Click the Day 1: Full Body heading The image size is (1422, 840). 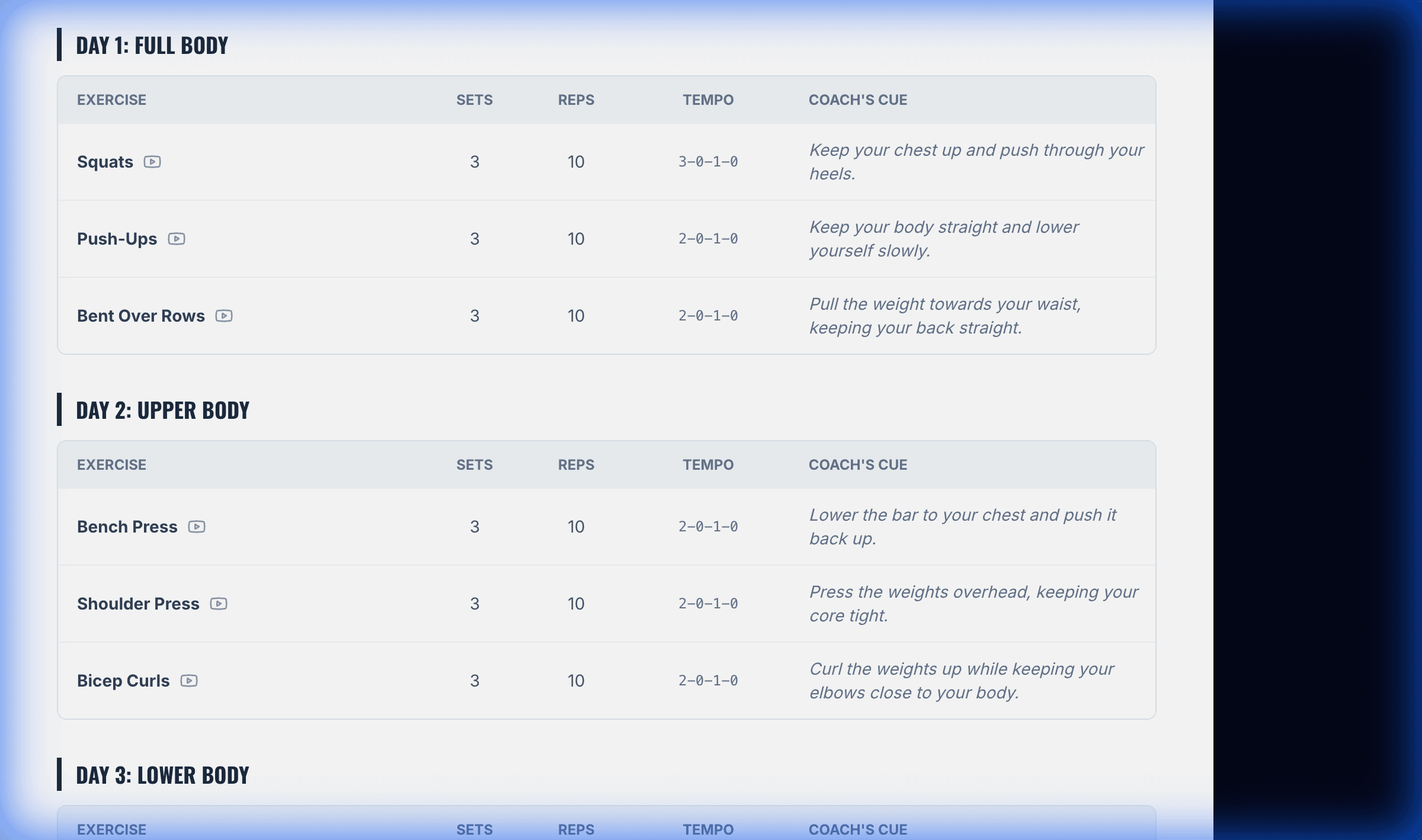pyautogui.click(x=152, y=46)
